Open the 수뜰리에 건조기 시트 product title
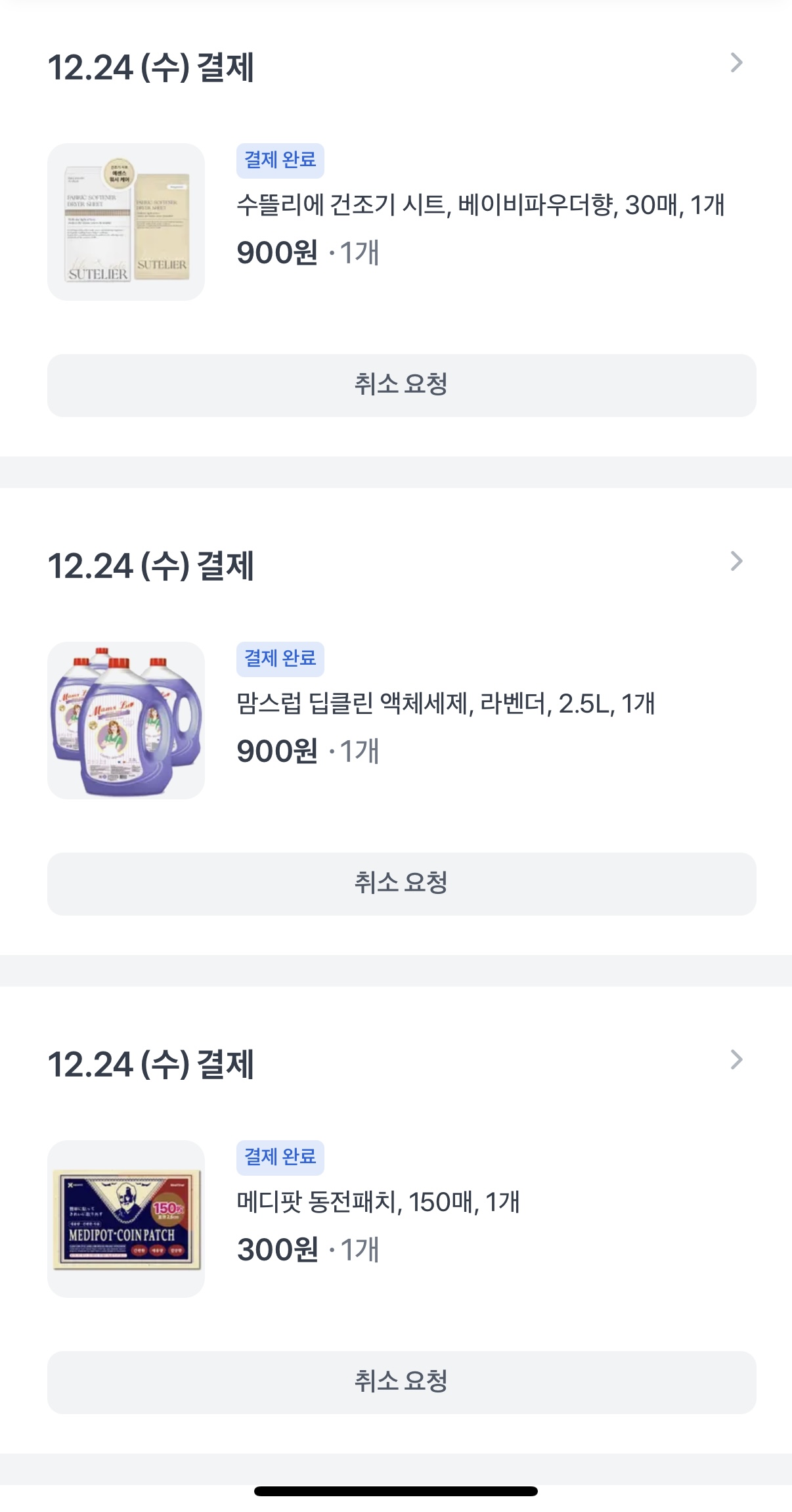 pyautogui.click(x=480, y=206)
